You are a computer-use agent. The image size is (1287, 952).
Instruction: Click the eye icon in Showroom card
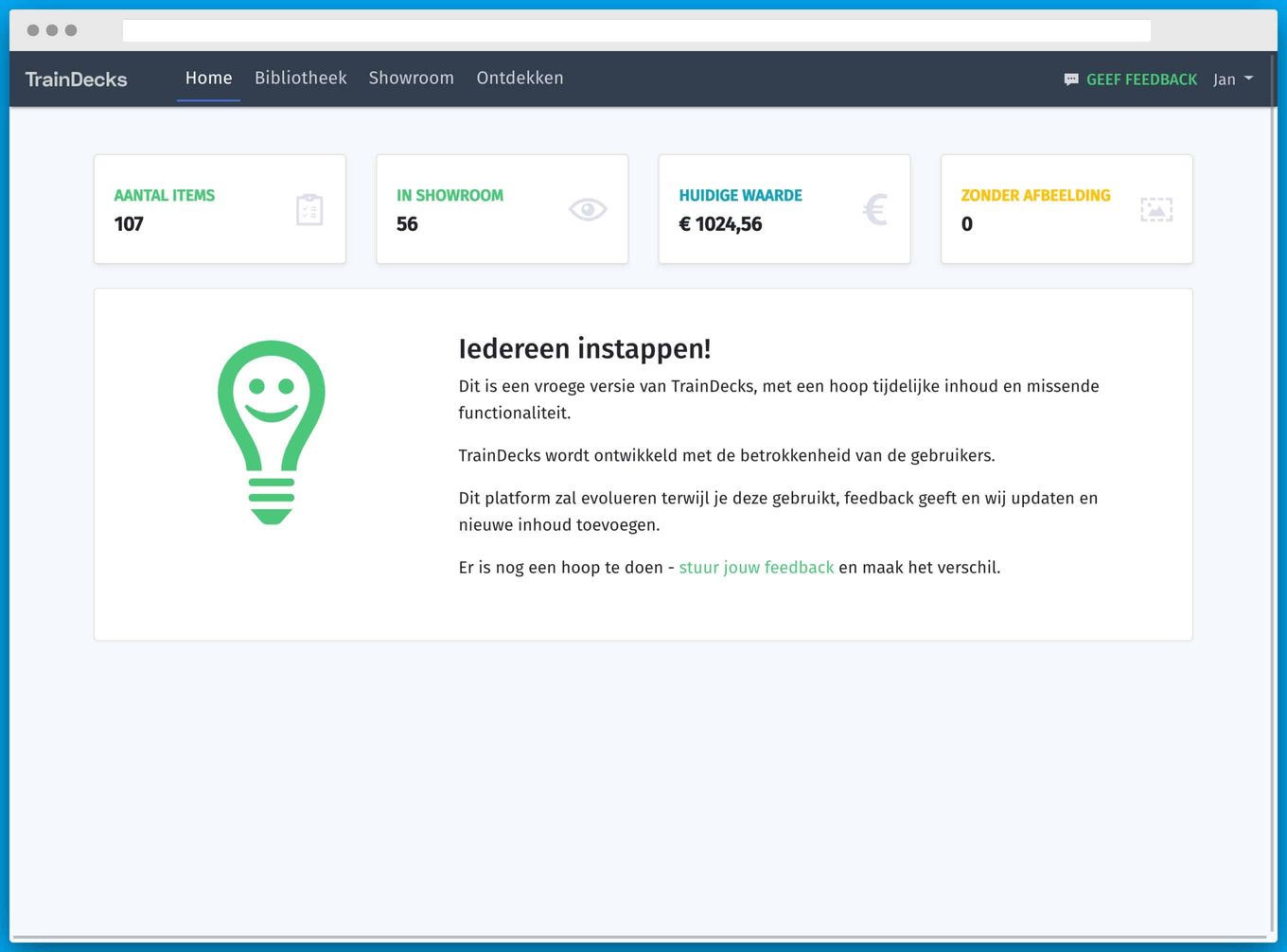587,209
